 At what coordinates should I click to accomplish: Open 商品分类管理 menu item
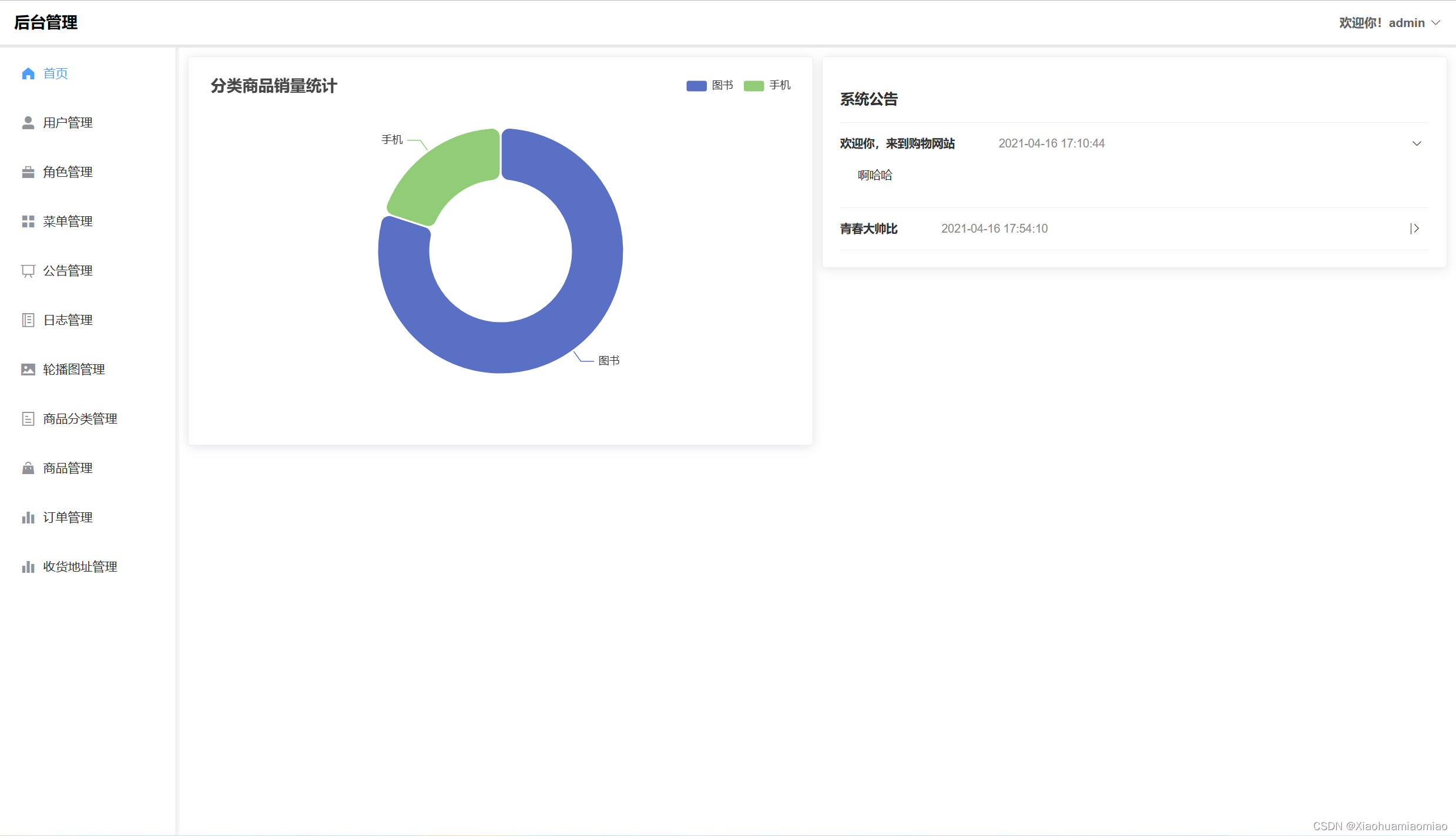pos(80,419)
